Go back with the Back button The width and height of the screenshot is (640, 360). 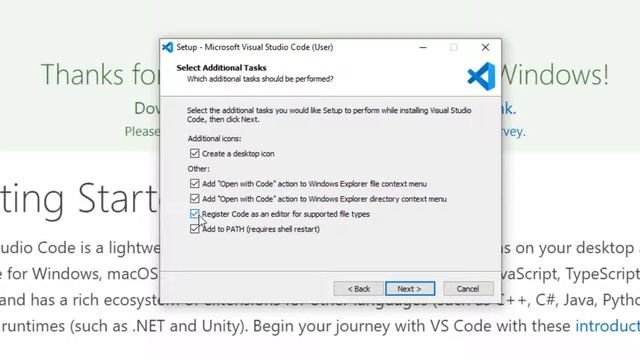click(x=358, y=289)
